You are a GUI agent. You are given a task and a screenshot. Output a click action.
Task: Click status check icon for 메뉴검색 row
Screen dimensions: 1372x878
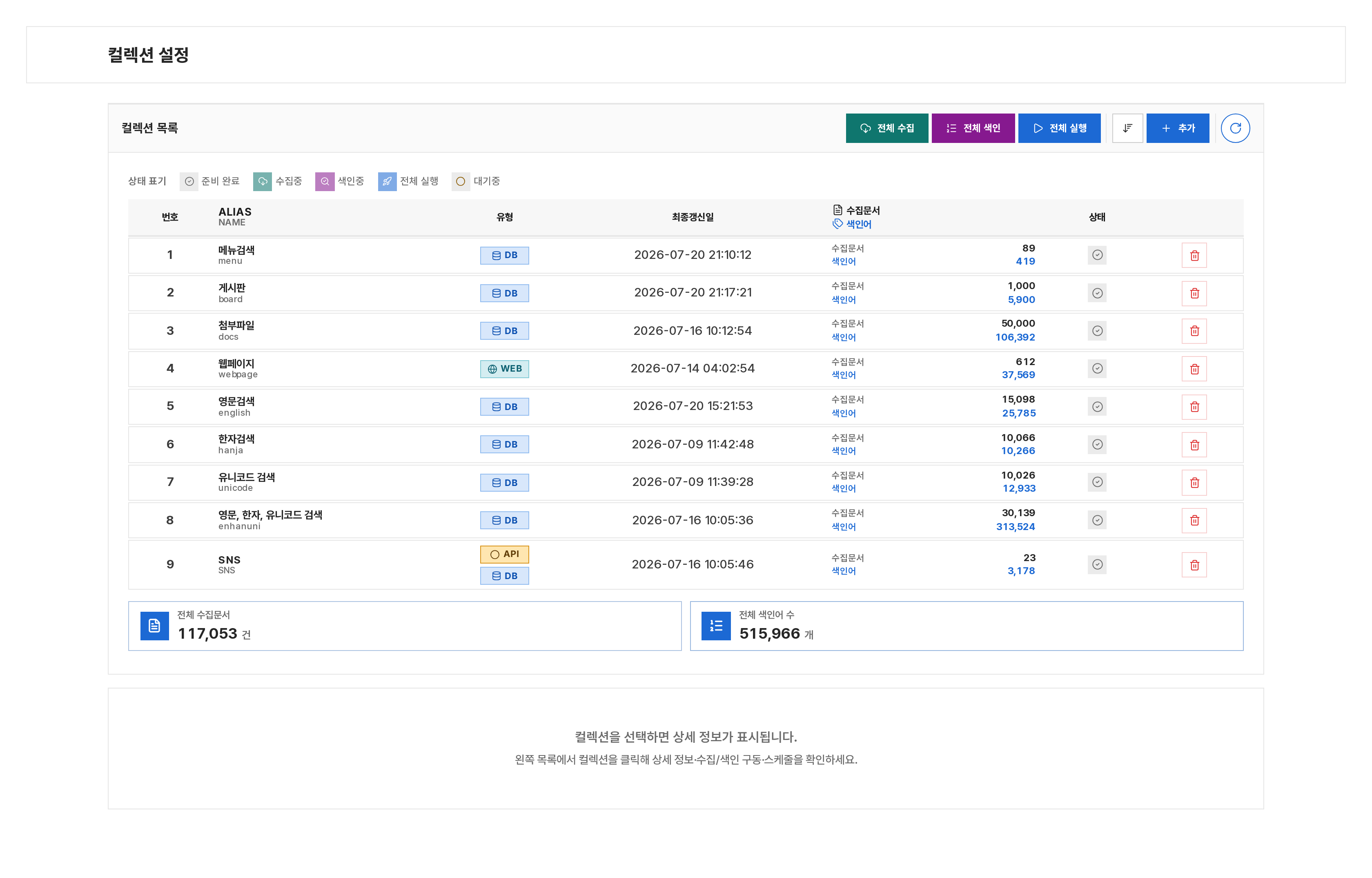point(1097,255)
